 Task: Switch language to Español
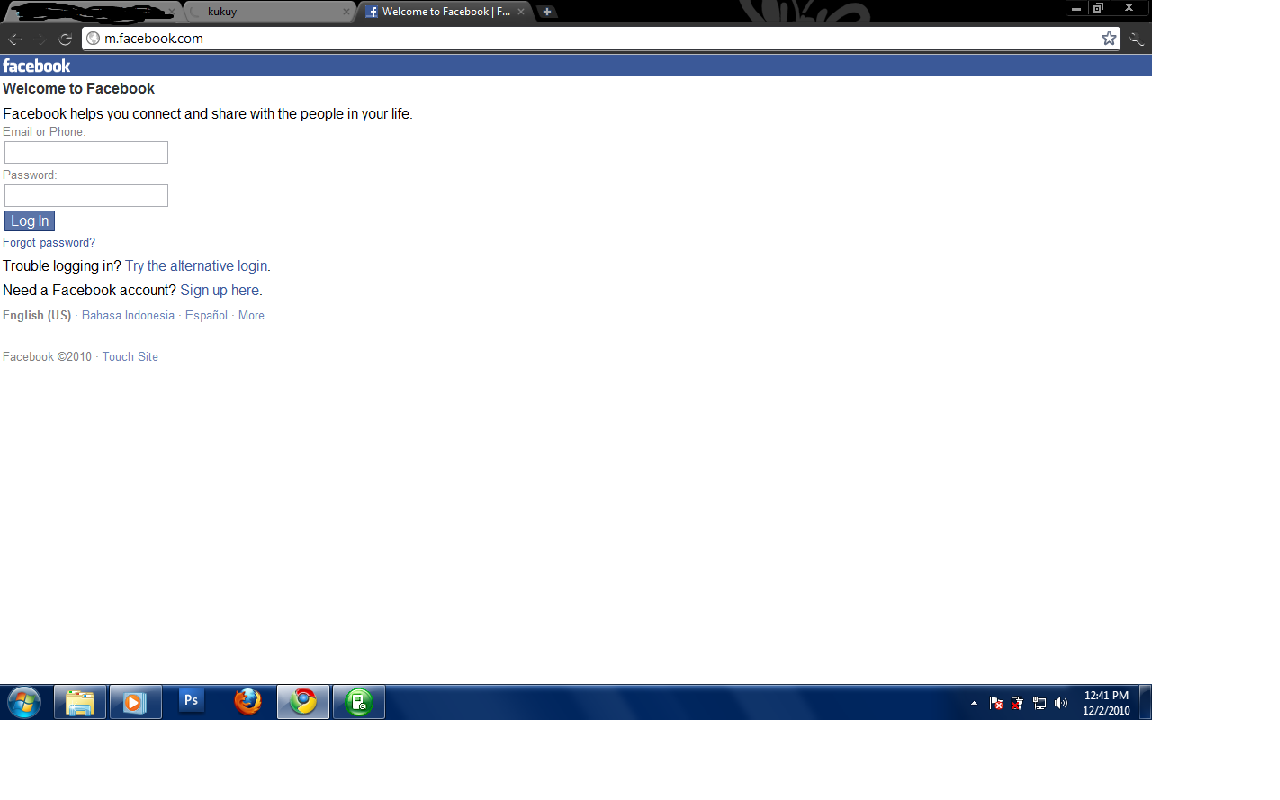tap(207, 315)
